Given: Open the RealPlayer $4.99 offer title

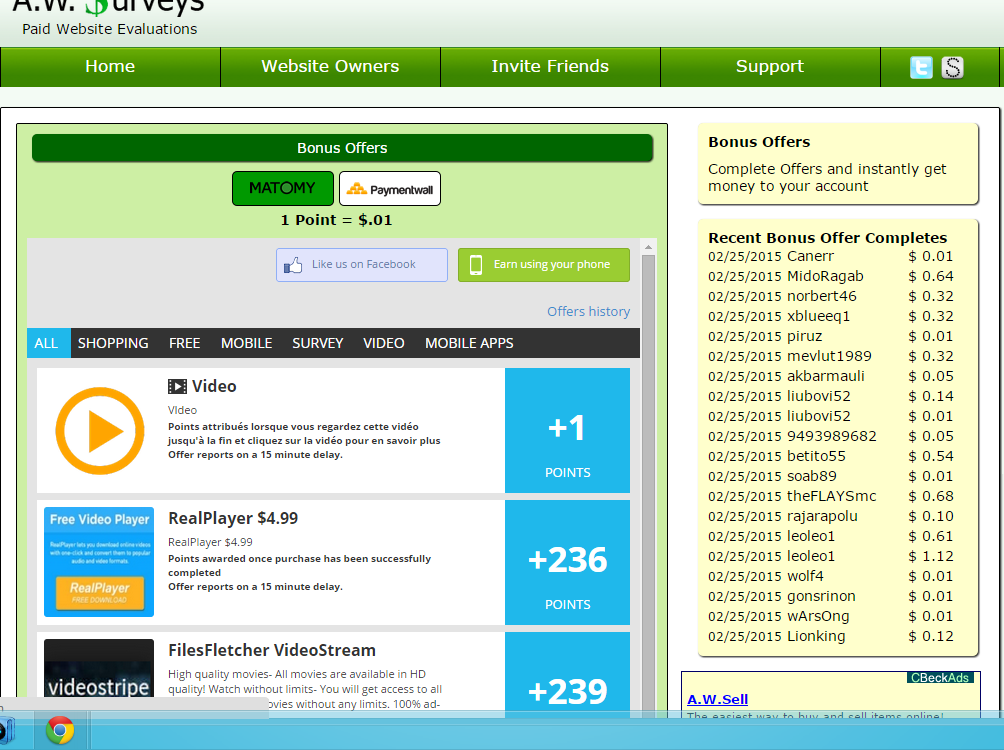Looking at the screenshot, I should tap(233, 518).
